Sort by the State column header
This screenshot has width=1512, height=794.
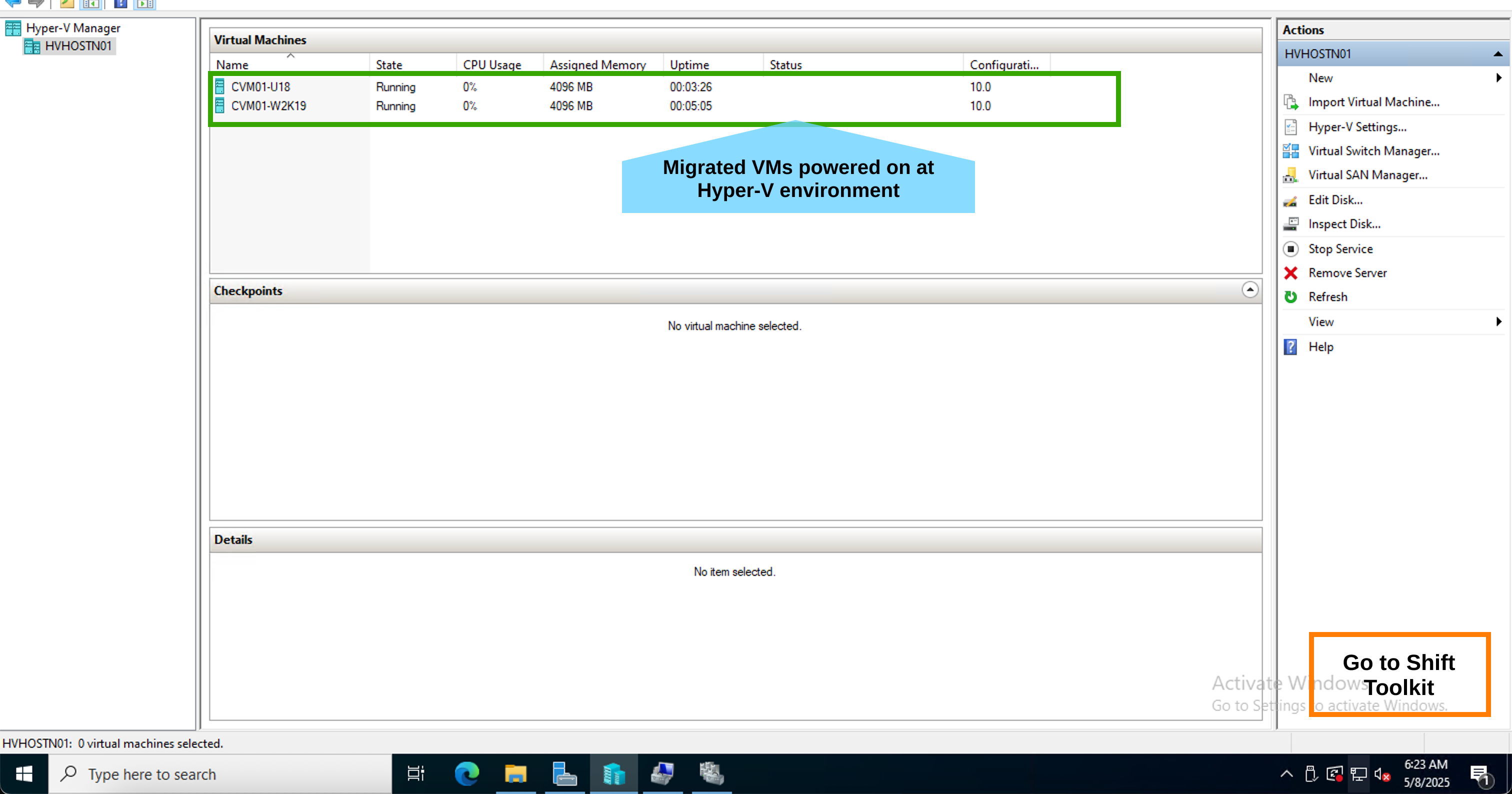tap(412, 64)
